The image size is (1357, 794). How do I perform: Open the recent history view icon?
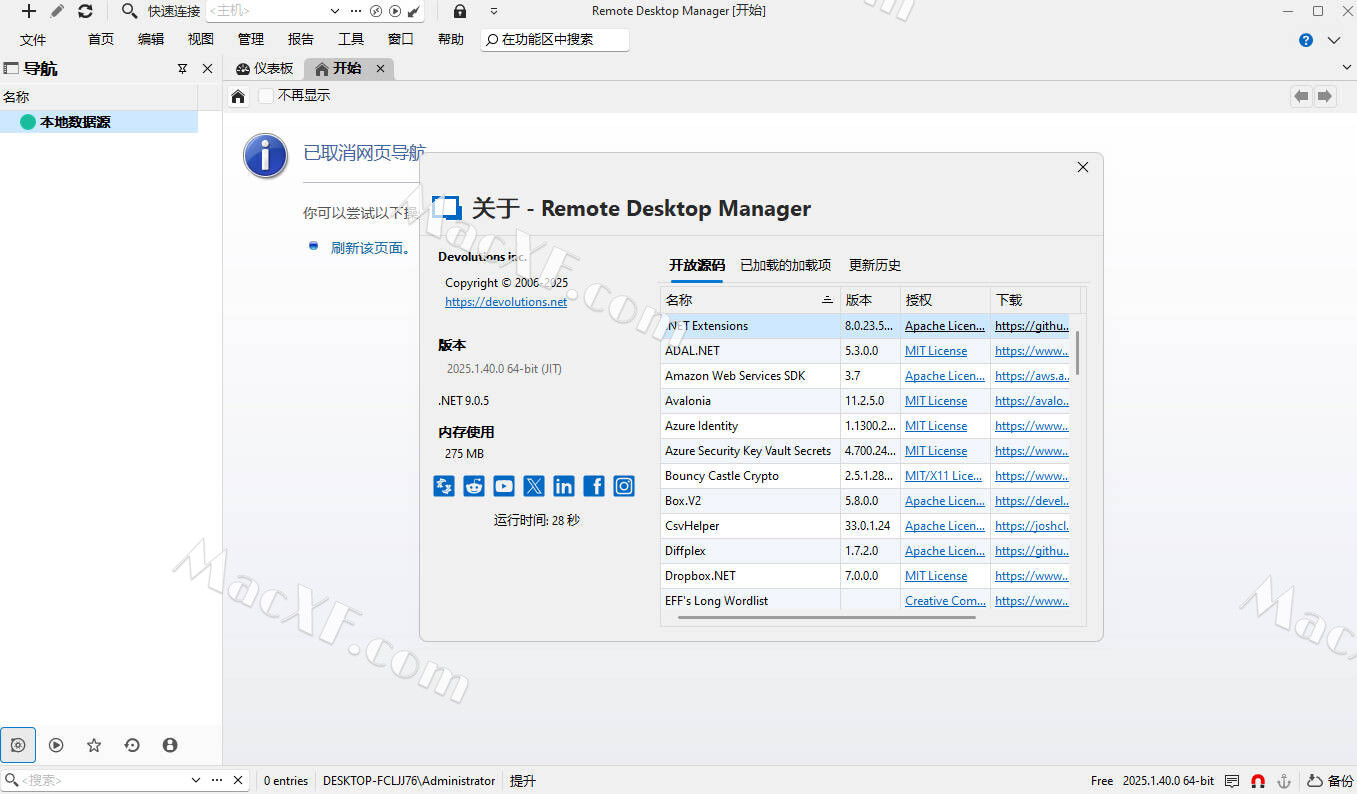tap(132, 745)
